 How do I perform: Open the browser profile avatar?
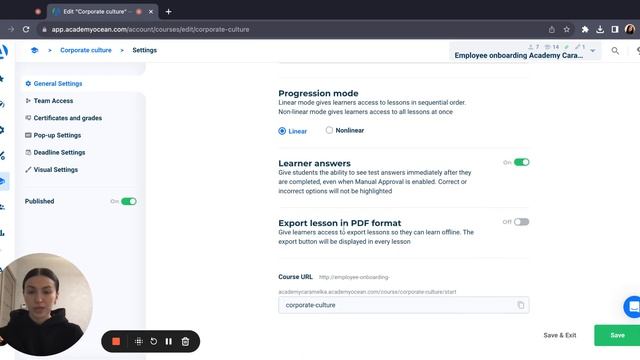pos(630,29)
